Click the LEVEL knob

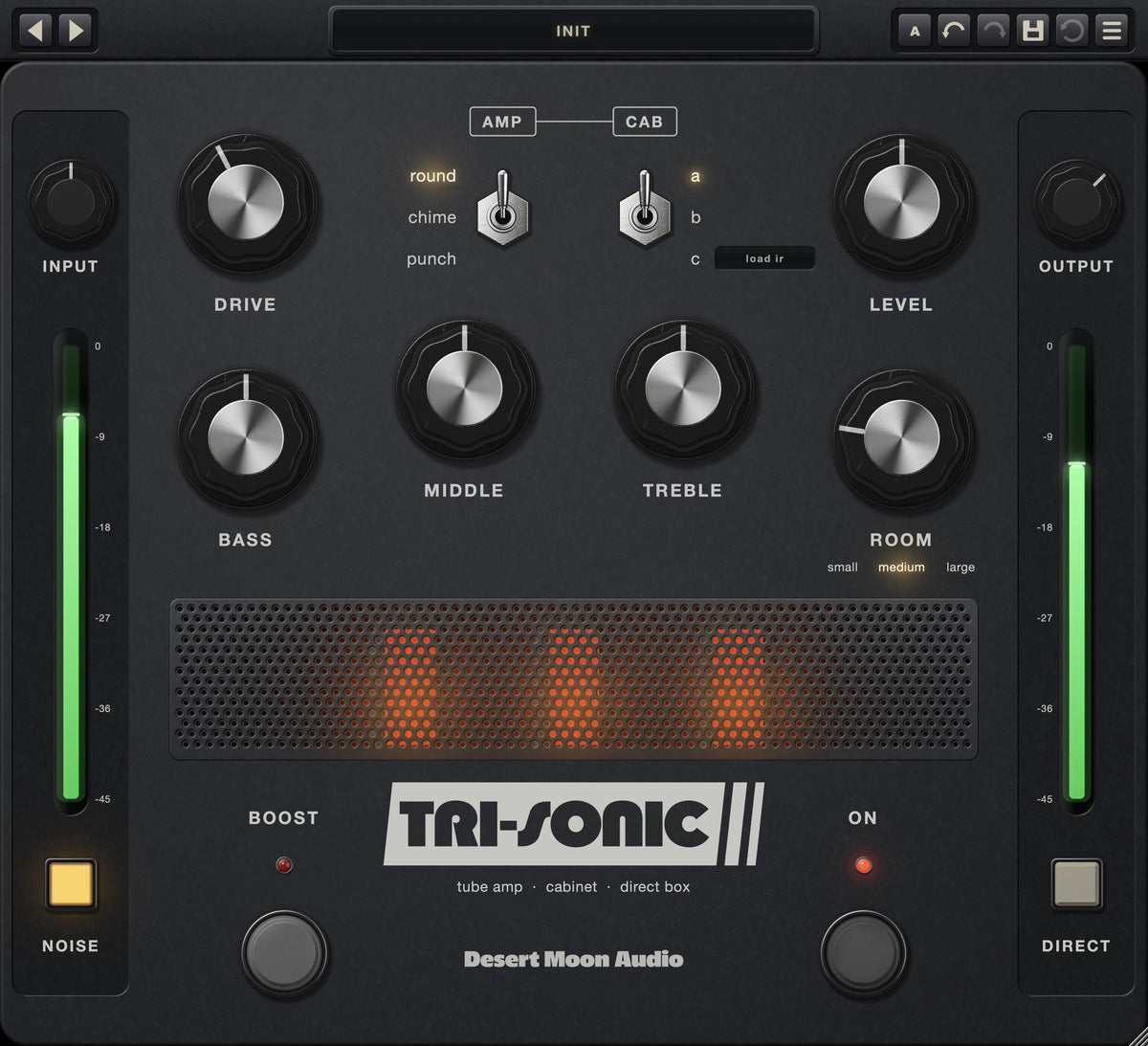tap(901, 203)
